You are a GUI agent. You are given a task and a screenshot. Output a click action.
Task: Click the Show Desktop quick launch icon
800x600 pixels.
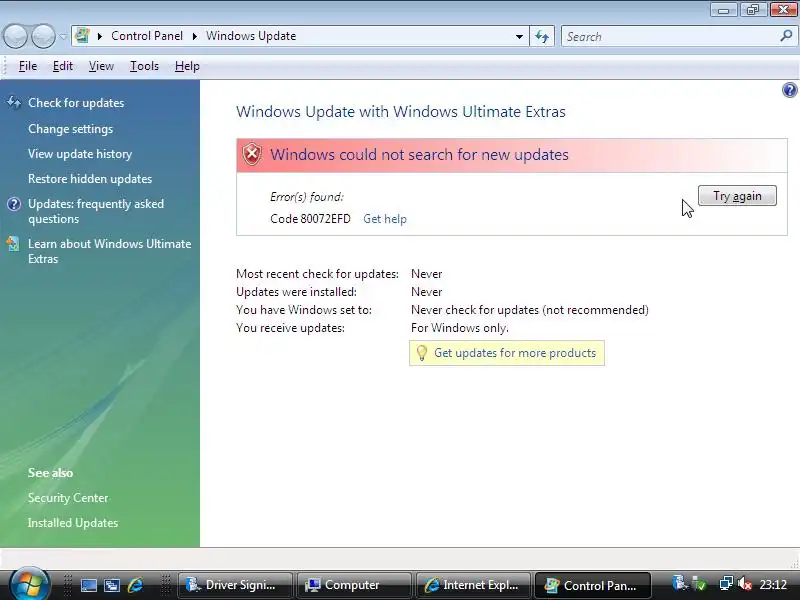click(88, 585)
